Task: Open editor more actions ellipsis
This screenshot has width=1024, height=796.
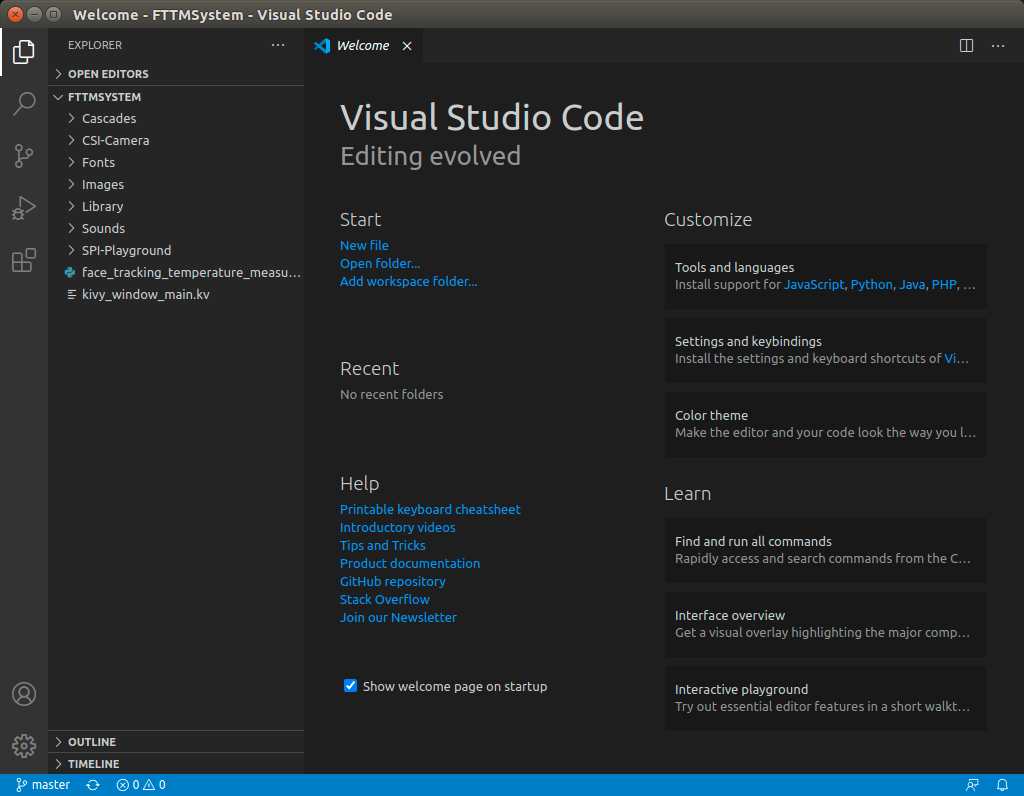Action: pos(998,46)
